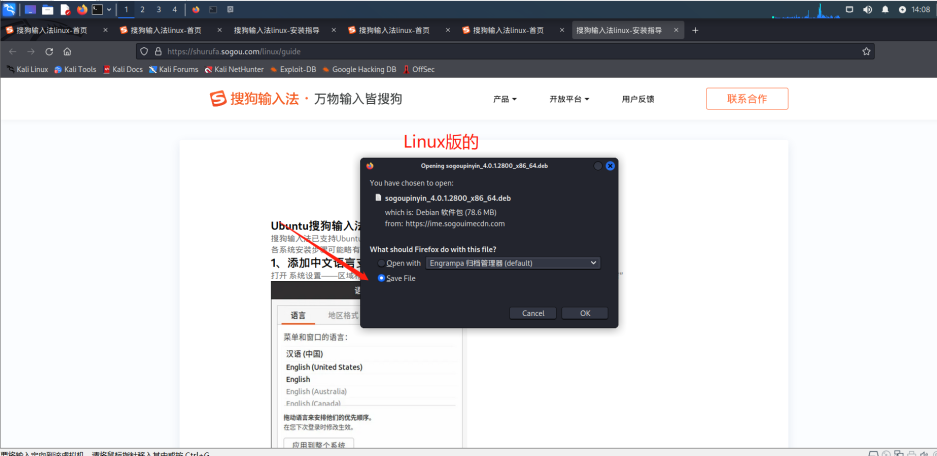Open the Kali Linux bookmark

[x=27, y=69]
